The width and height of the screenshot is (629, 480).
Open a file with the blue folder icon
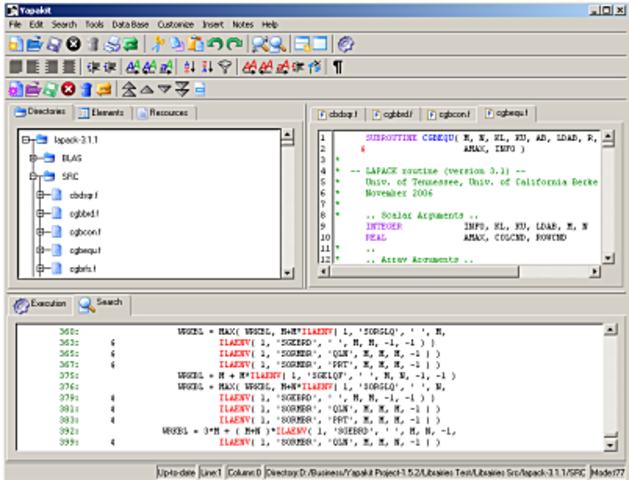(34, 44)
